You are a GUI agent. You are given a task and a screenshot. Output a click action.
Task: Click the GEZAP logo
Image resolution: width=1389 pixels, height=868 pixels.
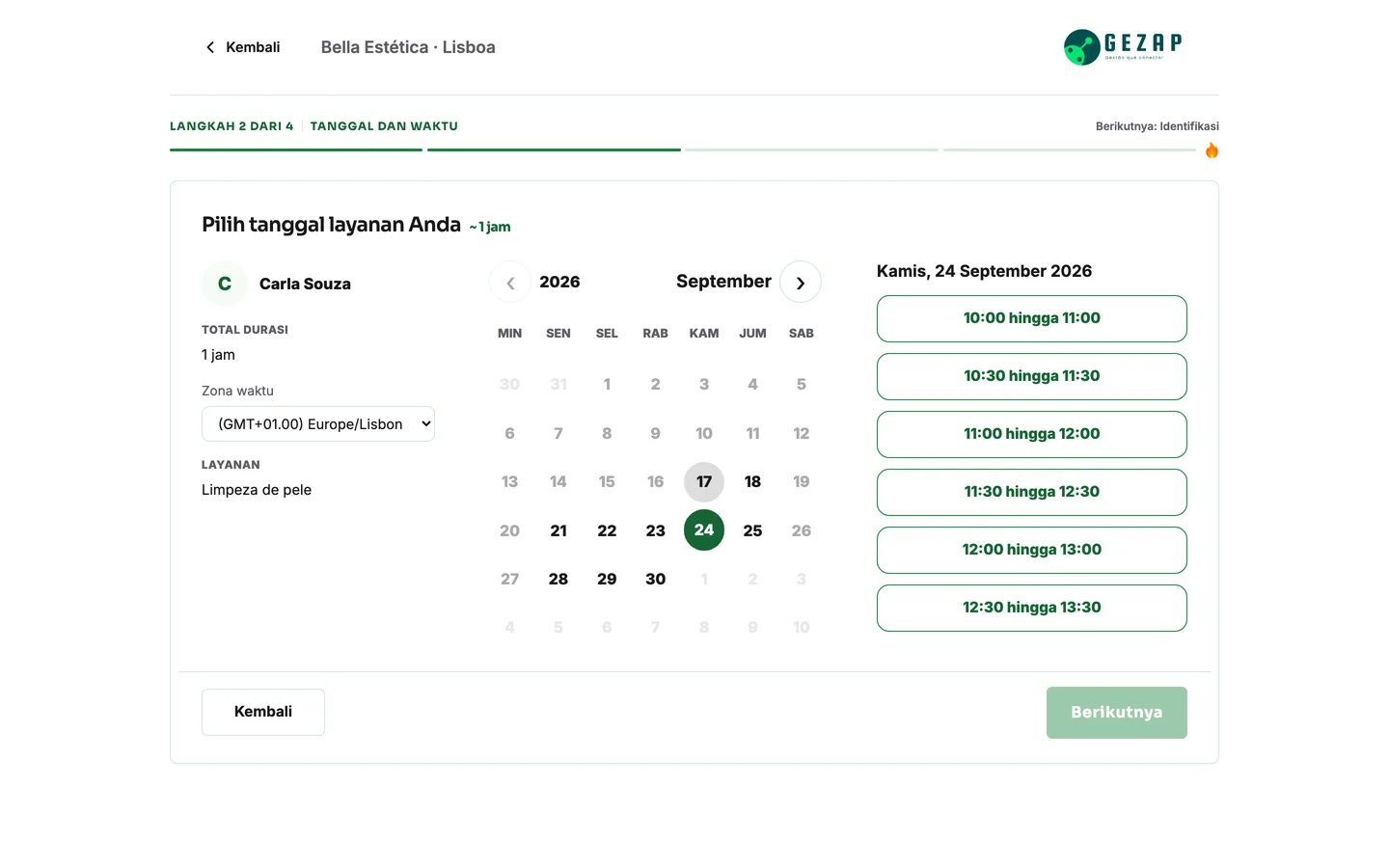pos(1123,47)
